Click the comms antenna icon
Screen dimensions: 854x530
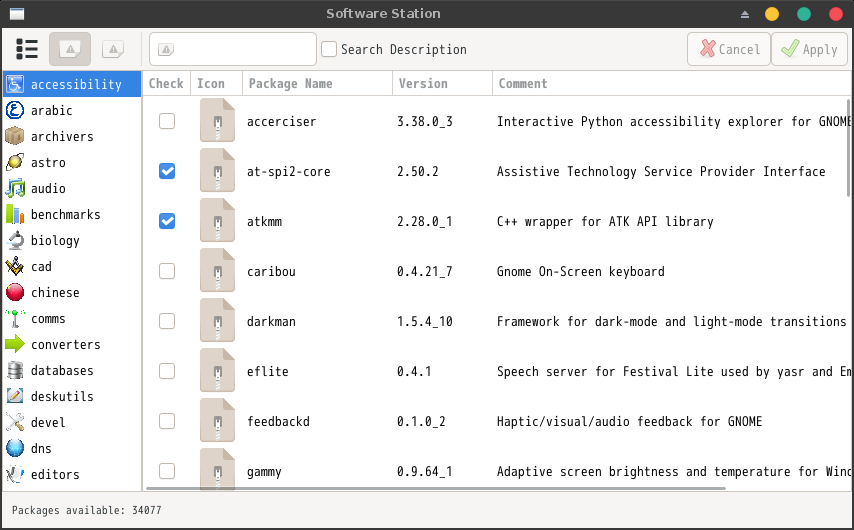pyautogui.click(x=15, y=318)
